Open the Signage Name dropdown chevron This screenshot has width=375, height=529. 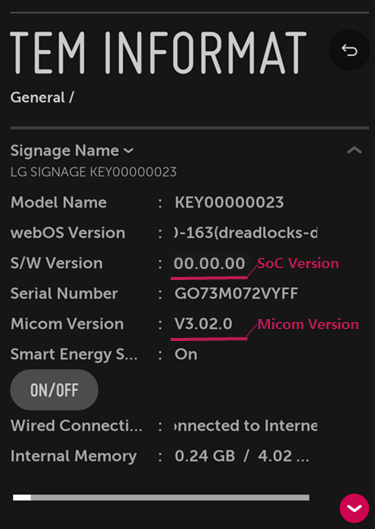point(128,151)
